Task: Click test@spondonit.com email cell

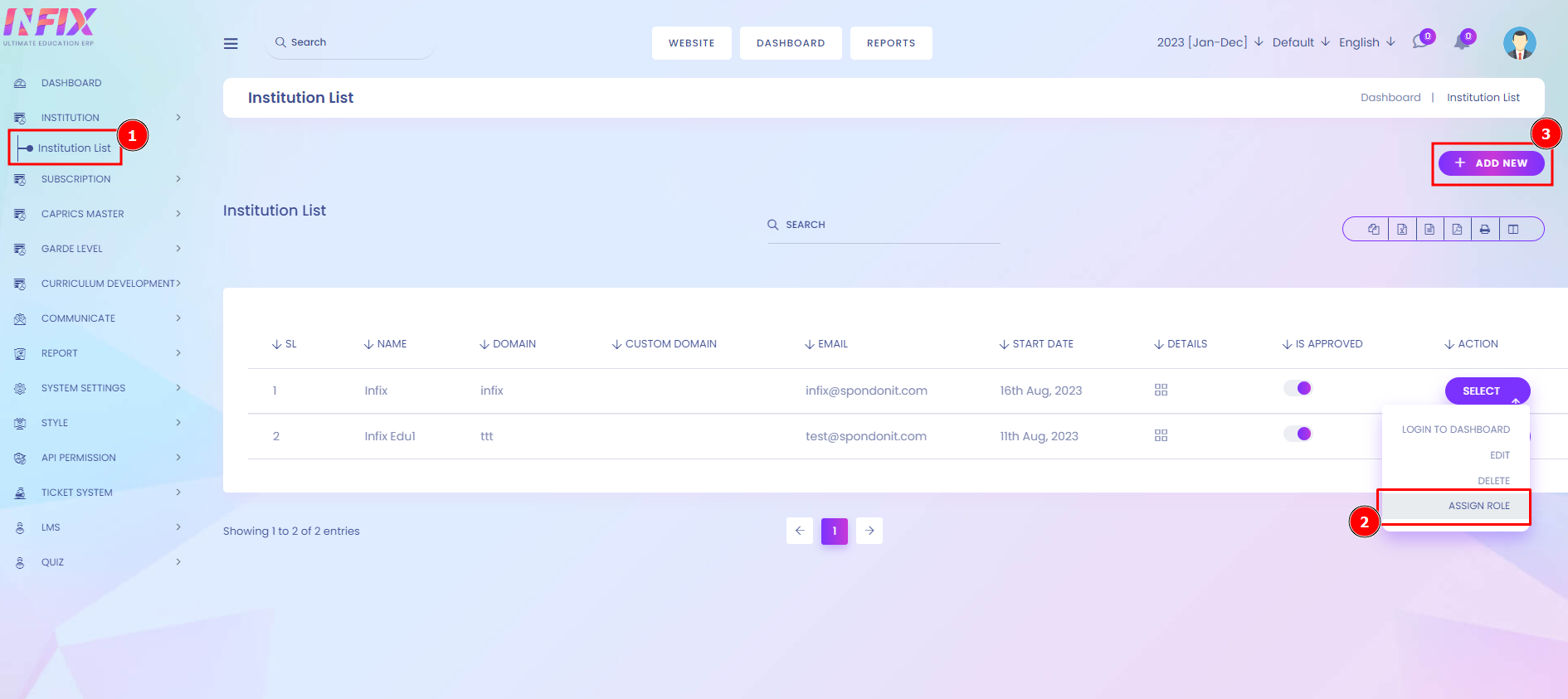Action: point(866,436)
